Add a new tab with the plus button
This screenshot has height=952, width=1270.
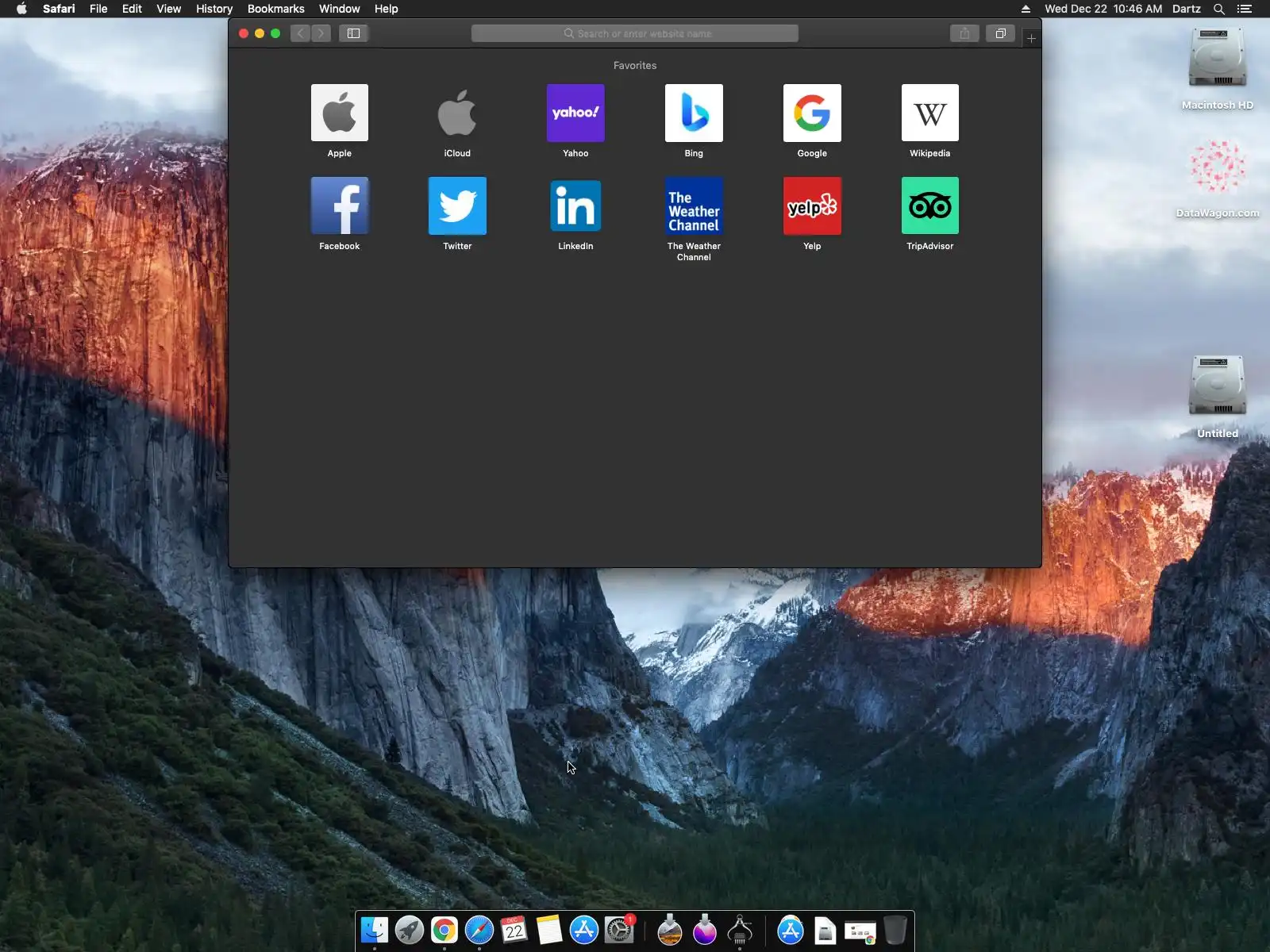[1031, 38]
